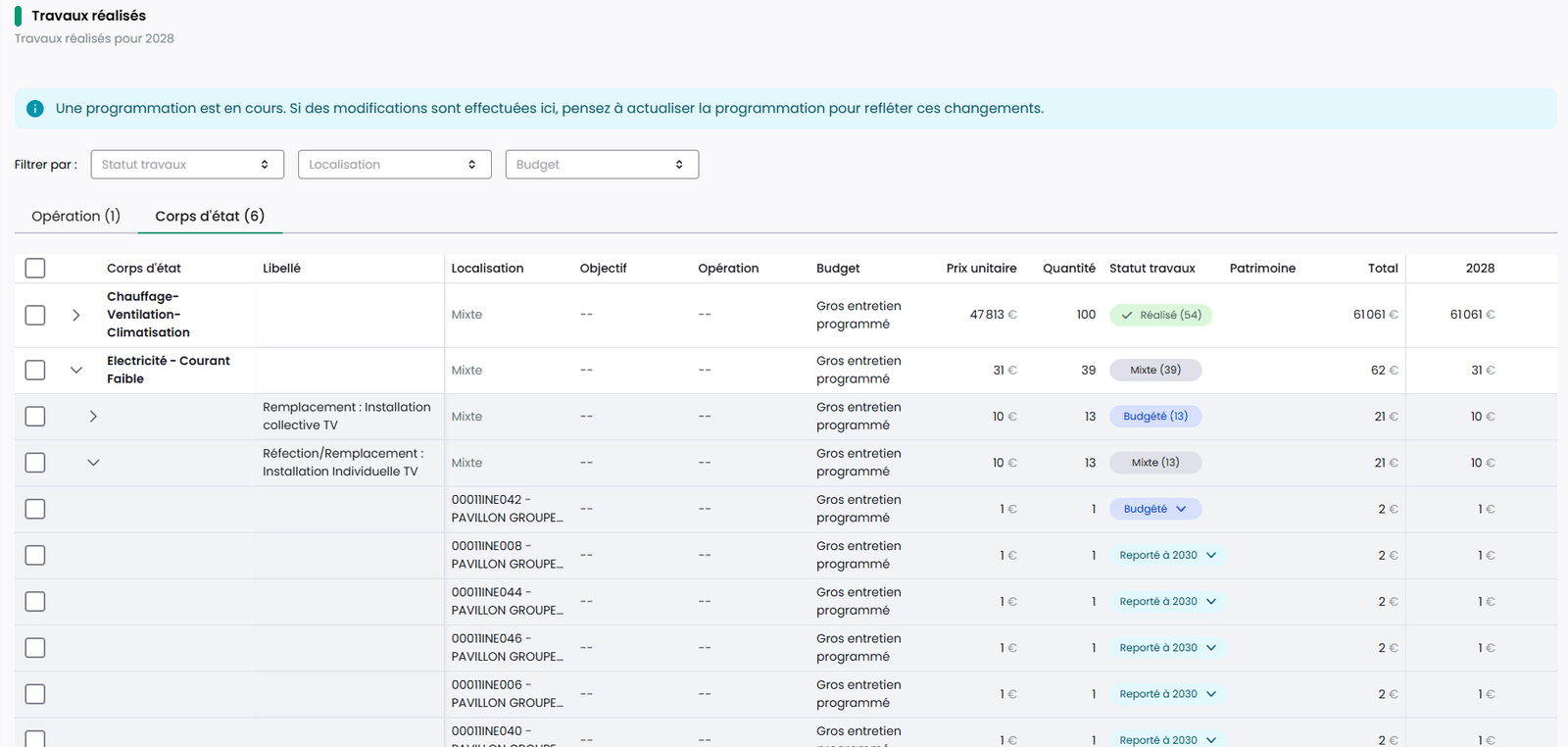The height and width of the screenshot is (747, 1568).
Task: Select checkbox of 00011INE046 row
Action: coord(35,647)
